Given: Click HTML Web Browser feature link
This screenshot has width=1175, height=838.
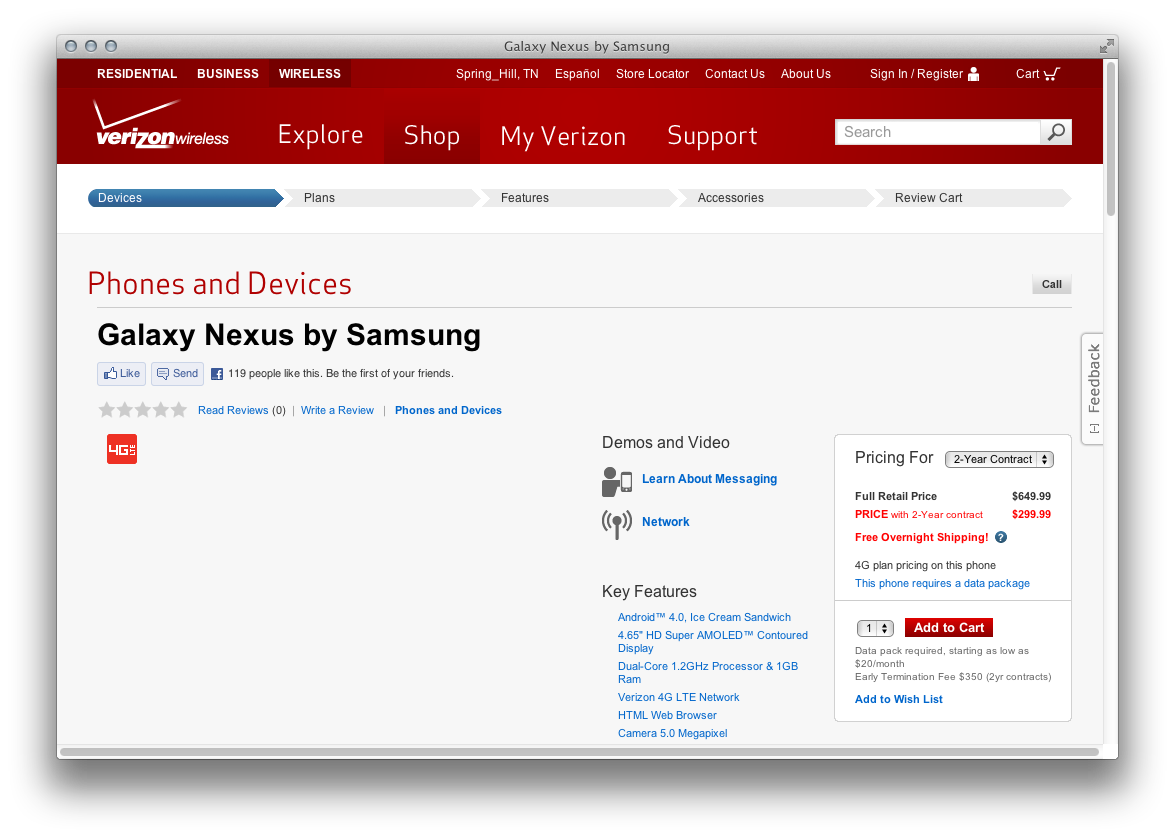Looking at the screenshot, I should [x=667, y=715].
